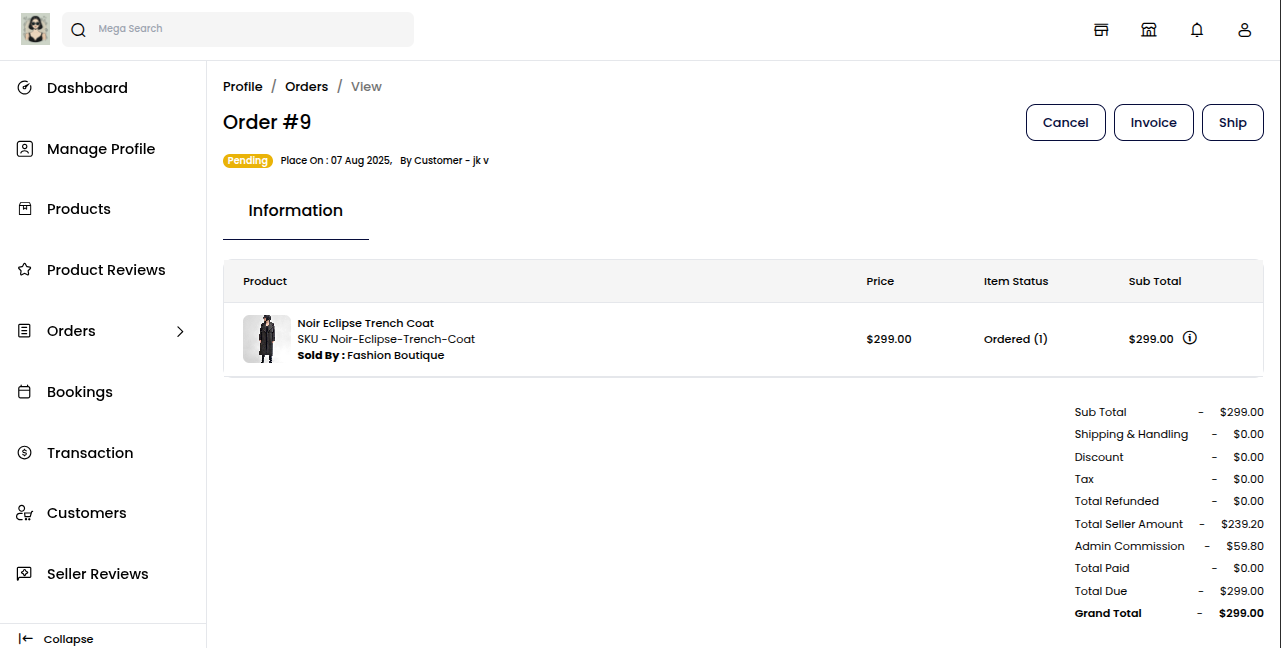Open the notifications bell icon
The height and width of the screenshot is (648, 1281).
1197,30
